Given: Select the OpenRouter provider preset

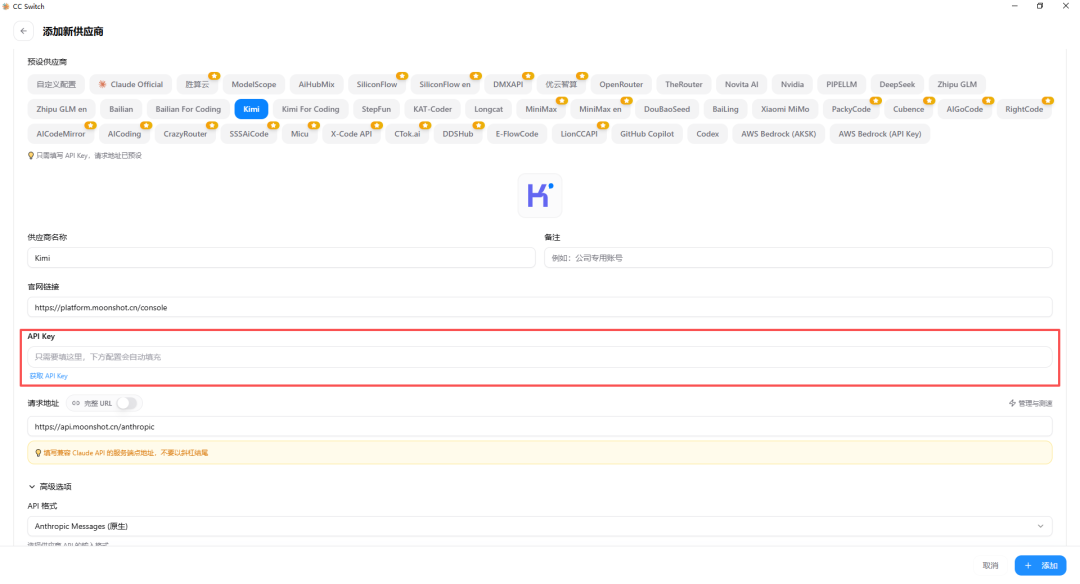Looking at the screenshot, I should 621,84.
